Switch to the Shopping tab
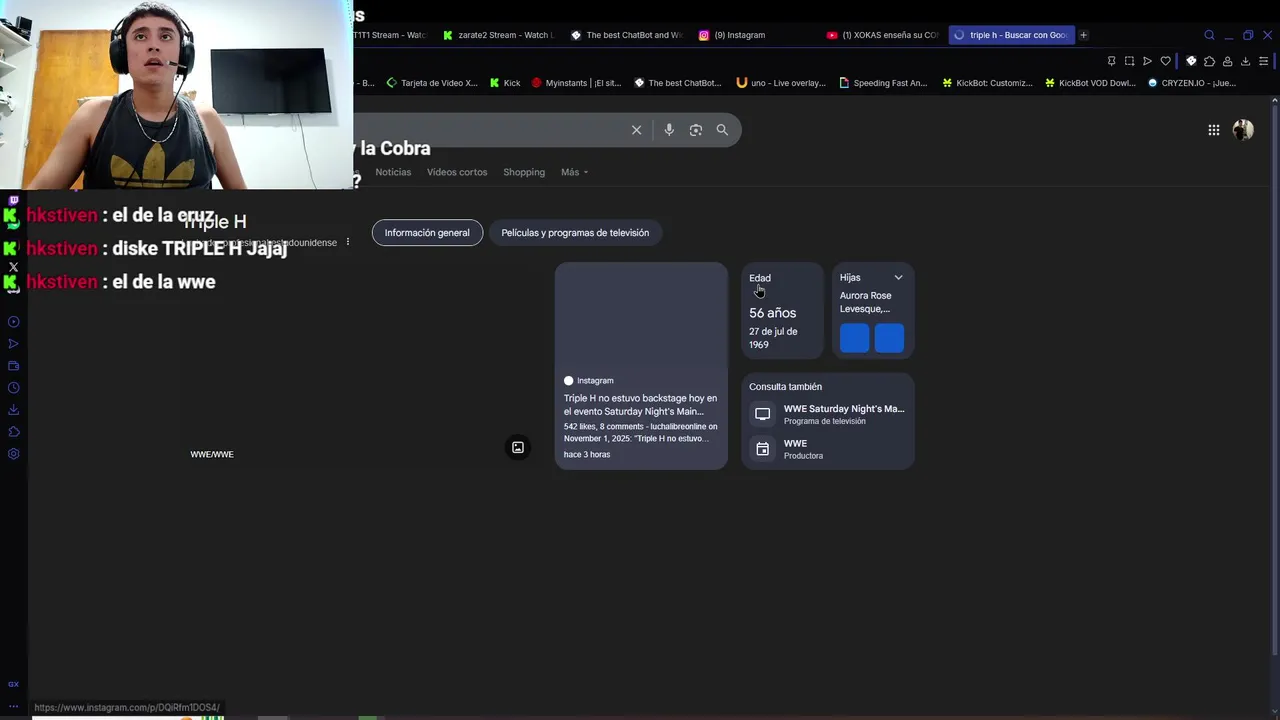 (524, 172)
